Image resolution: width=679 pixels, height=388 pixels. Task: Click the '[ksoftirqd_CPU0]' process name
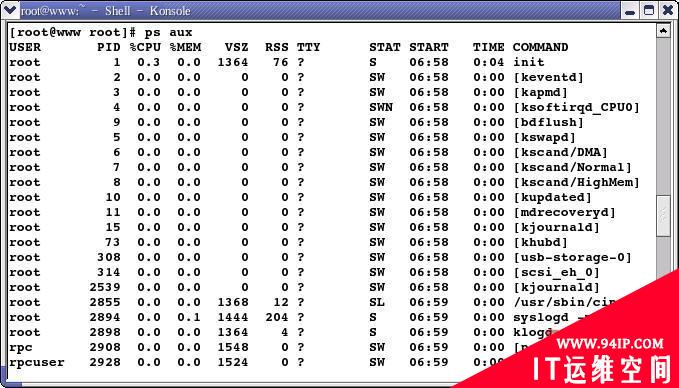tap(576, 107)
